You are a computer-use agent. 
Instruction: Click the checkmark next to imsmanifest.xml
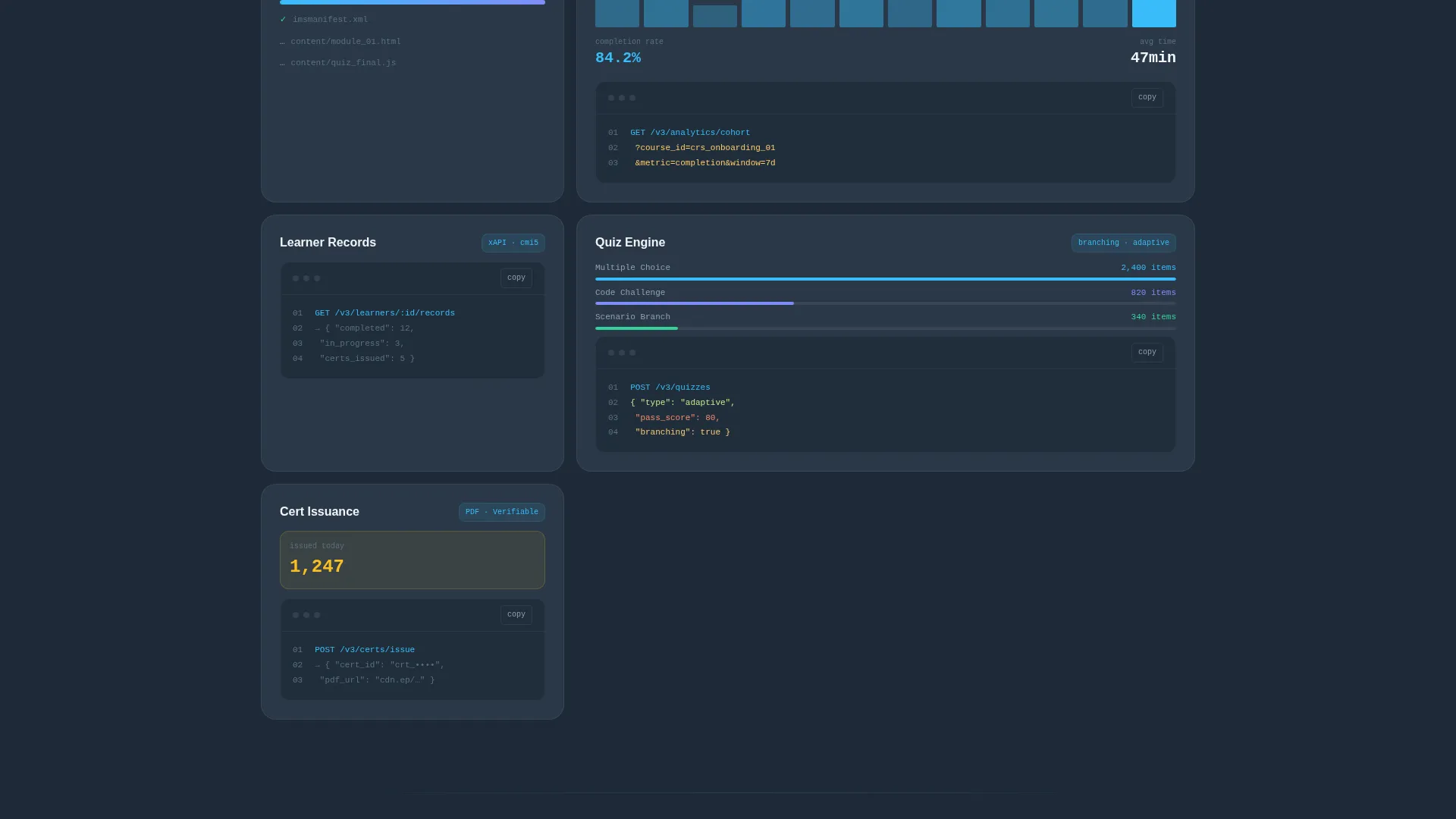pos(283,20)
